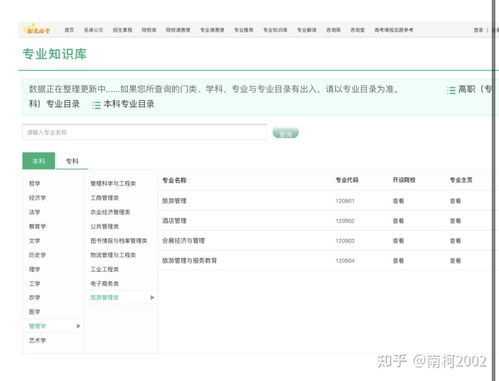This screenshot has width=499, height=381.
Task: Choose 工业工程类 subcategory
Action: pyautogui.click(x=105, y=269)
